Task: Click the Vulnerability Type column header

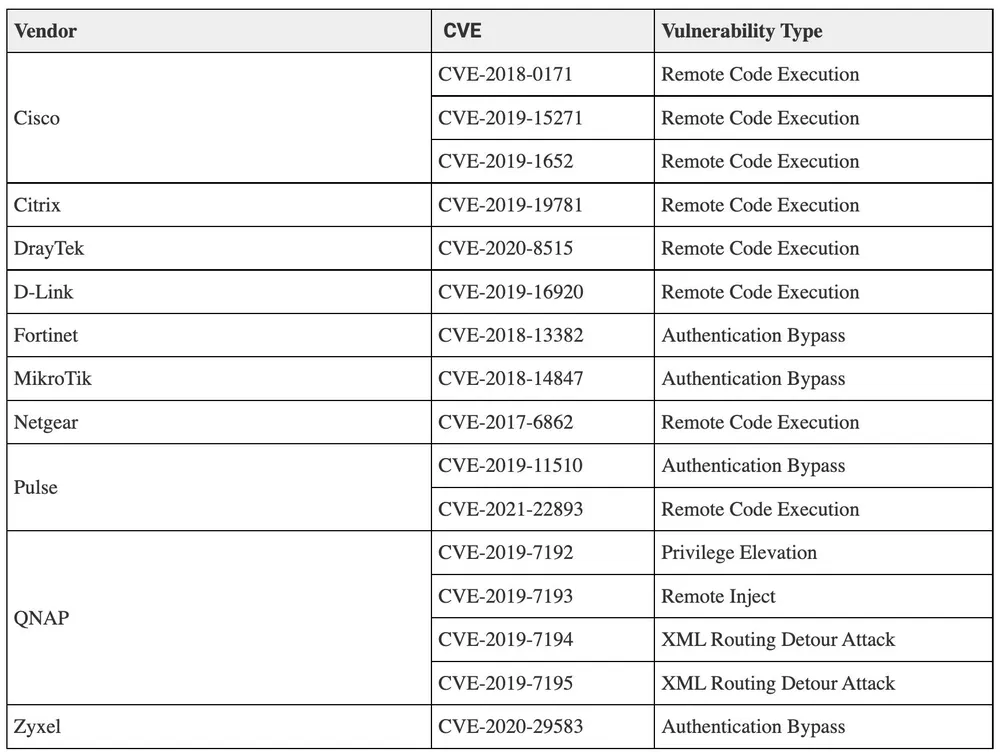Action: 742,31
